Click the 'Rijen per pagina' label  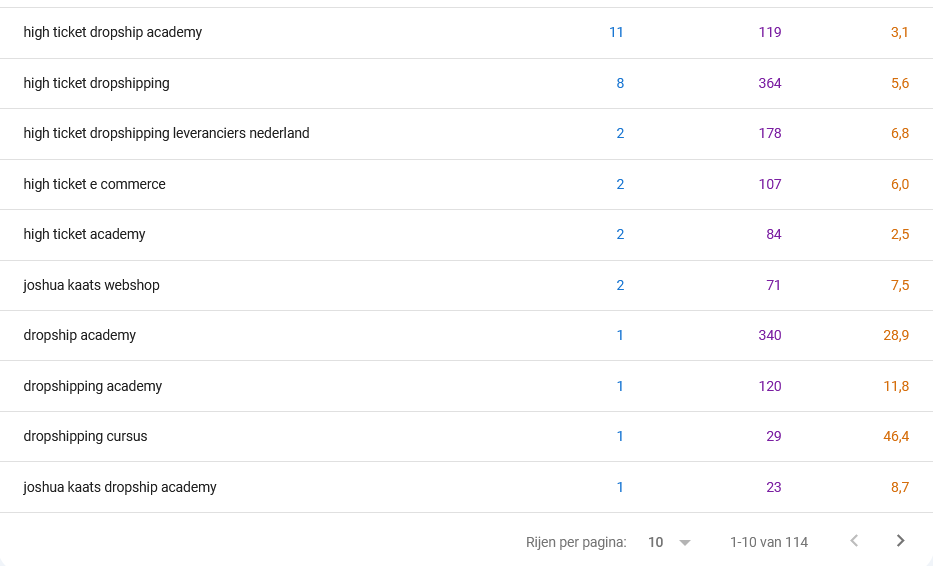pyautogui.click(x=576, y=543)
